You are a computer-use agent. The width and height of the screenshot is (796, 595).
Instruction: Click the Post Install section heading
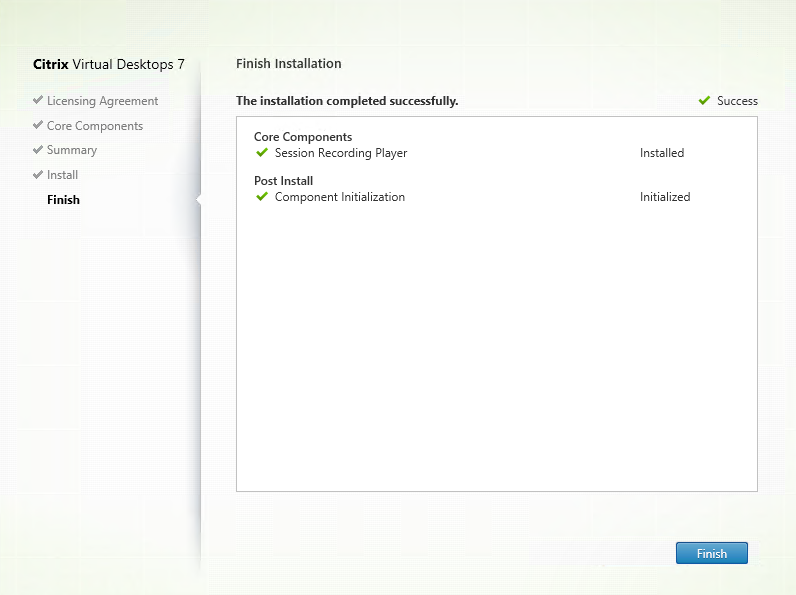[x=283, y=181]
